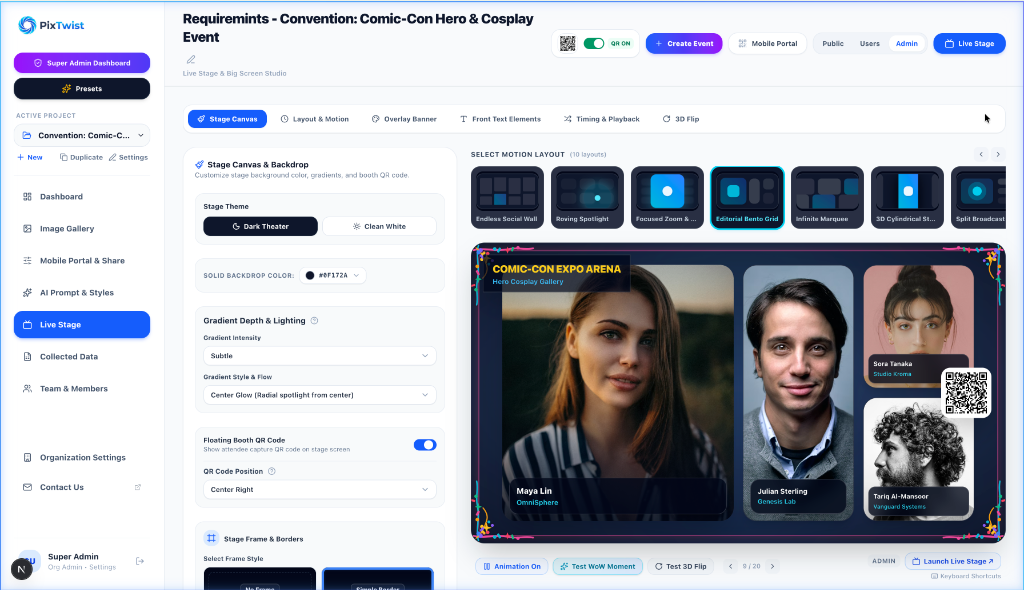Screen dimensions: 1024x590
Task: Toggle the QR ON switch
Action: tap(594, 44)
